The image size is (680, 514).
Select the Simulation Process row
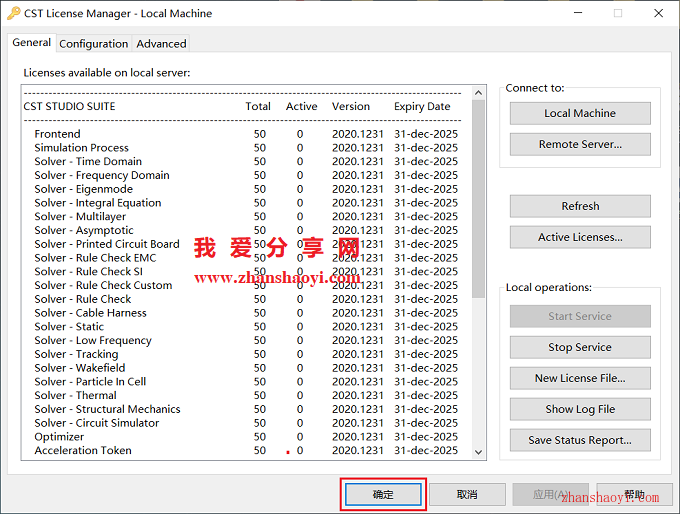click(246, 148)
